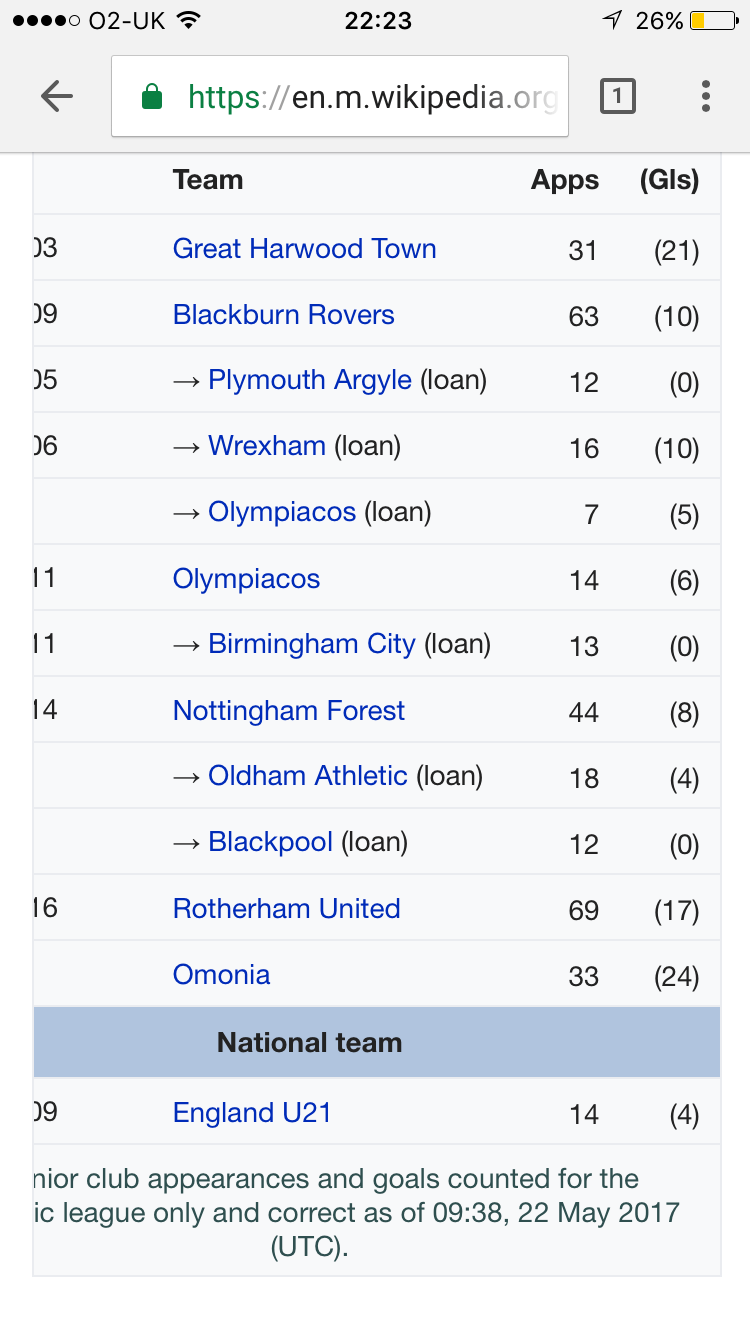Open the Birmingham City link
Screen dimensions: 750x1334
coord(311,644)
